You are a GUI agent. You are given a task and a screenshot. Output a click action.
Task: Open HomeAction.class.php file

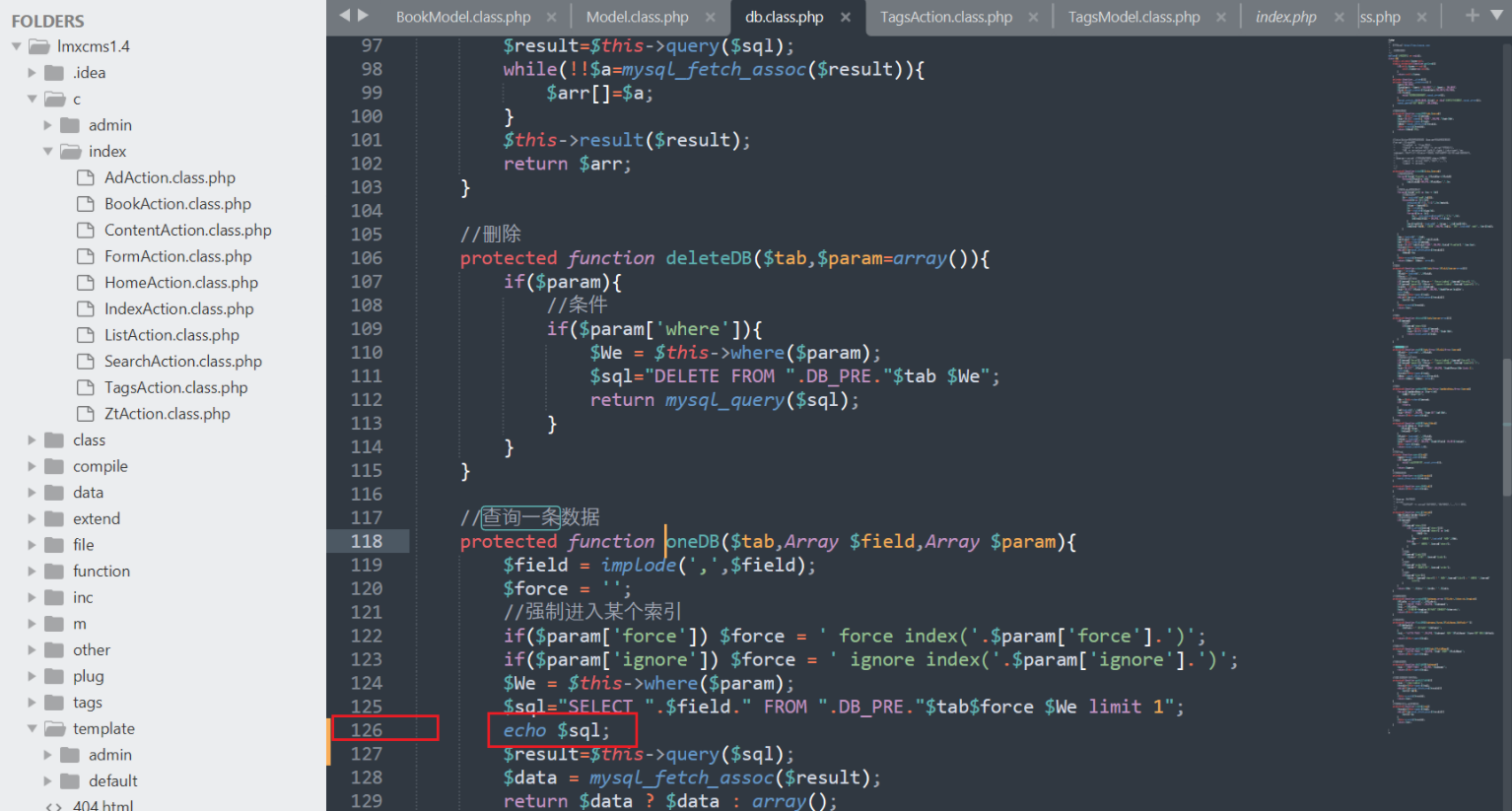click(181, 283)
